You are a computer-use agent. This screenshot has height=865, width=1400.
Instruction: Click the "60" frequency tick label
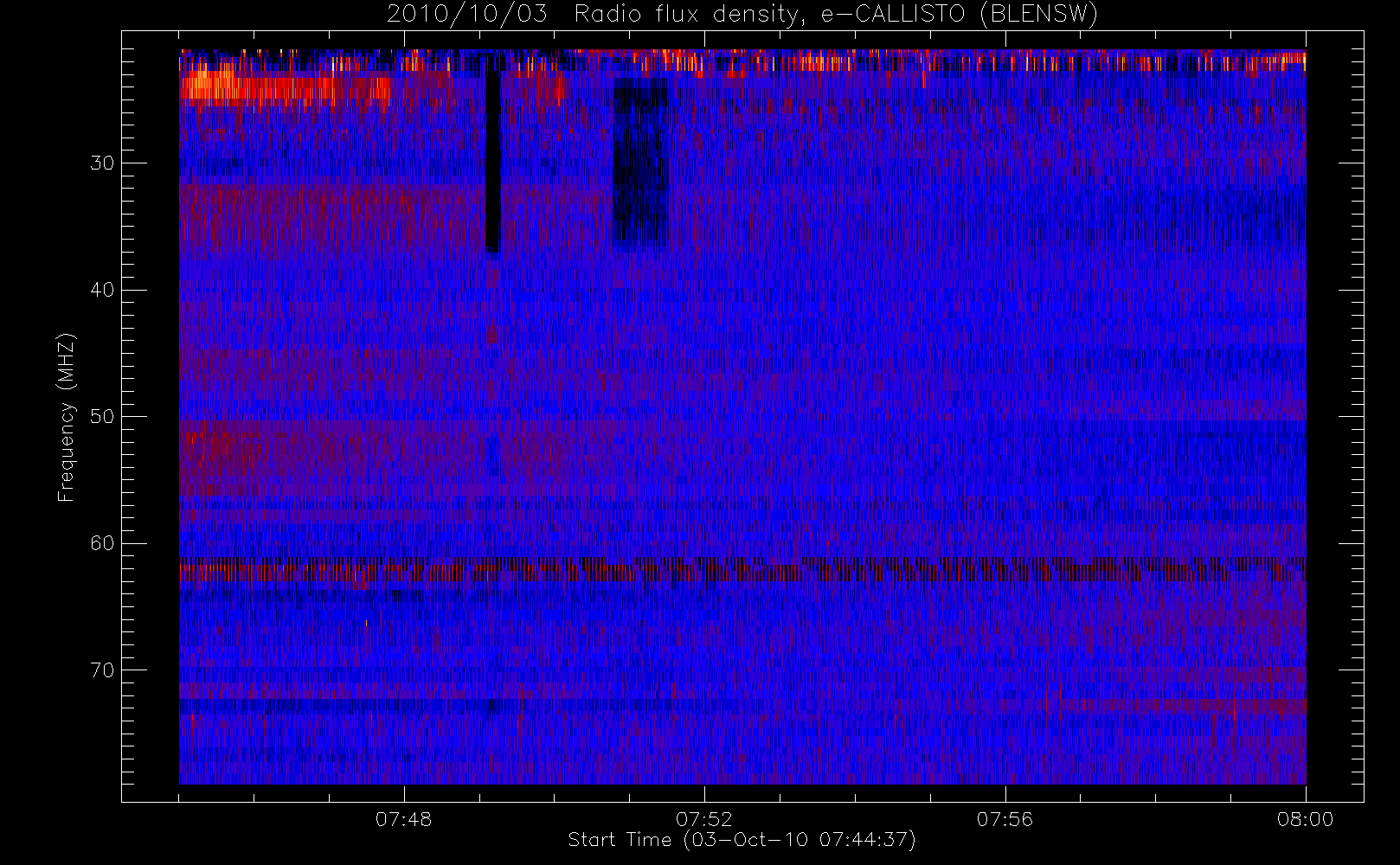102,543
